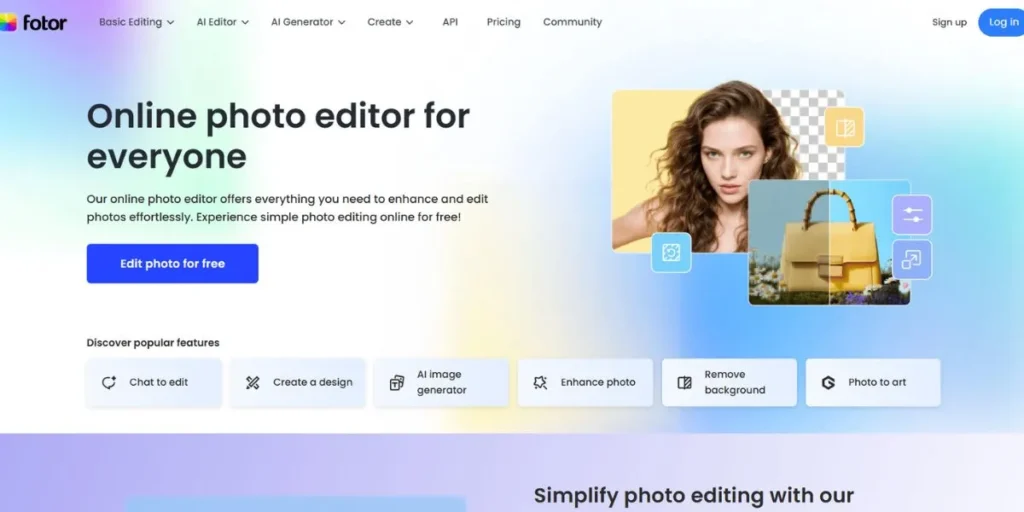Select the yellow handbag photo thumbnail
This screenshot has width=1024, height=512.
(828, 243)
